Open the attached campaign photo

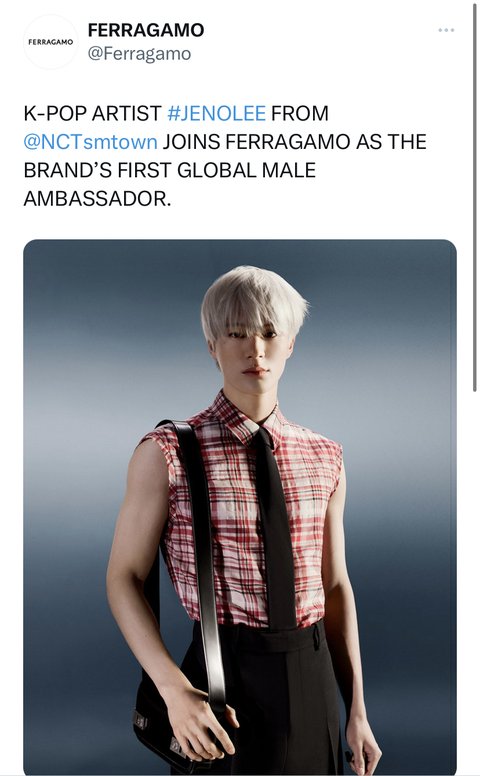tap(240, 507)
